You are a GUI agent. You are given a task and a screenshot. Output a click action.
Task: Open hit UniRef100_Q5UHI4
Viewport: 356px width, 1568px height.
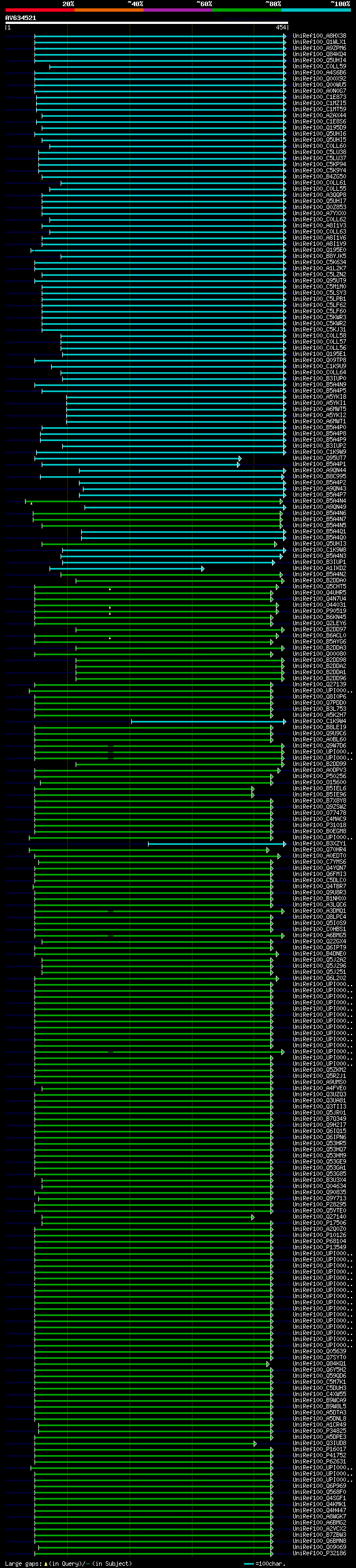(319, 60)
